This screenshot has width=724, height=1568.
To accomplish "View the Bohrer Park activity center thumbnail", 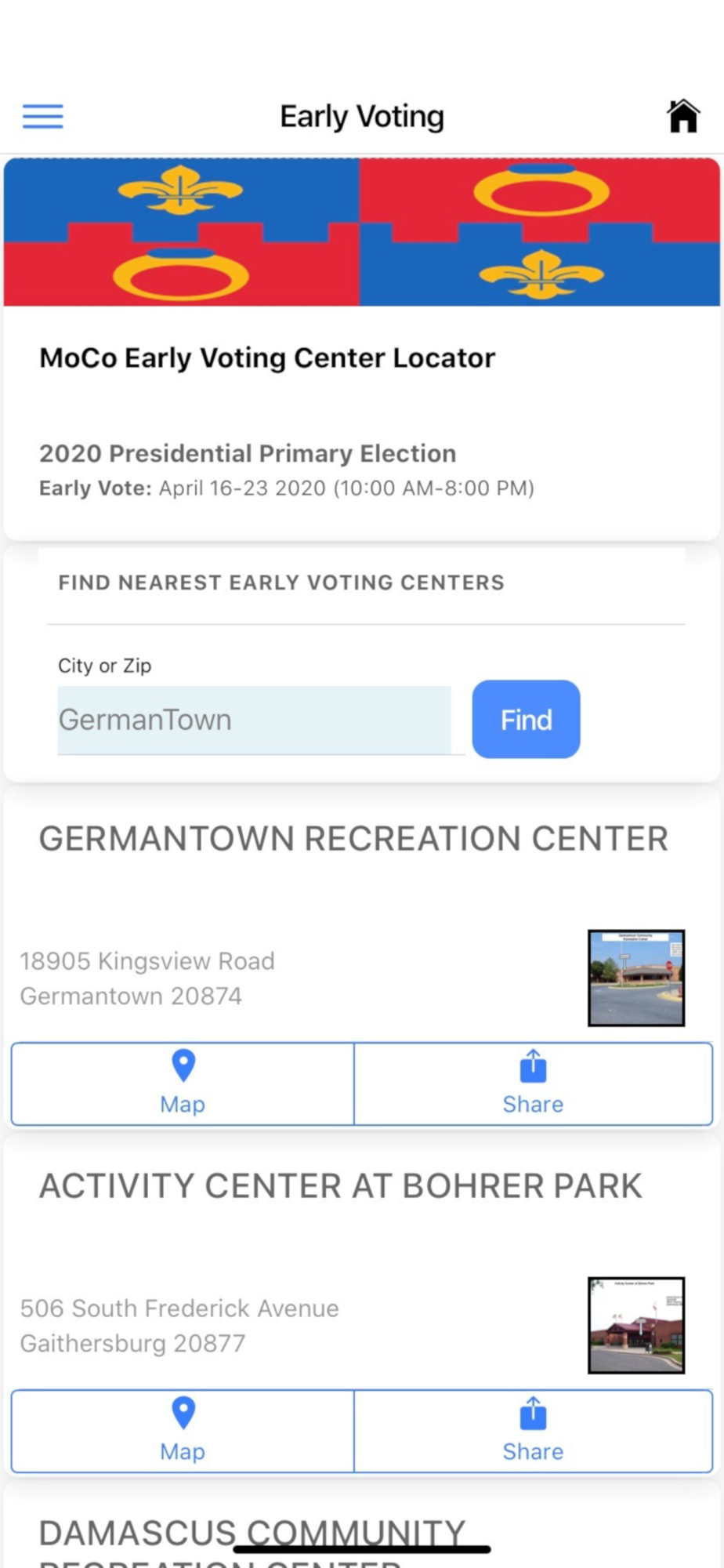I will click(636, 1325).
